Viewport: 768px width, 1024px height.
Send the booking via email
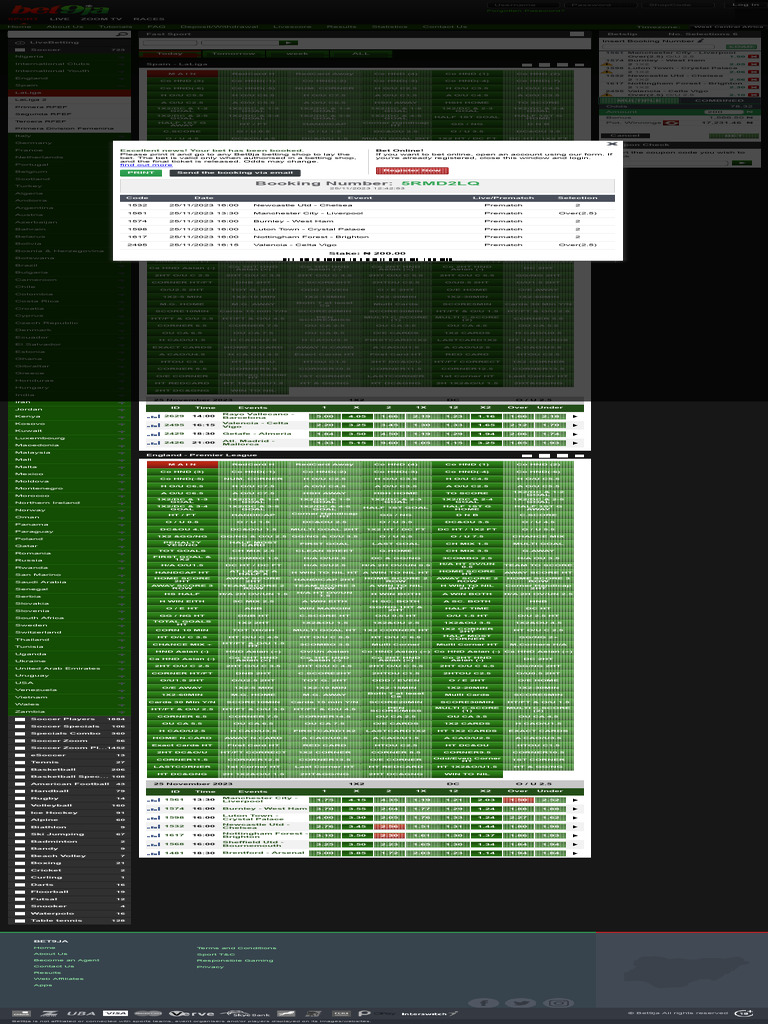coord(234,173)
